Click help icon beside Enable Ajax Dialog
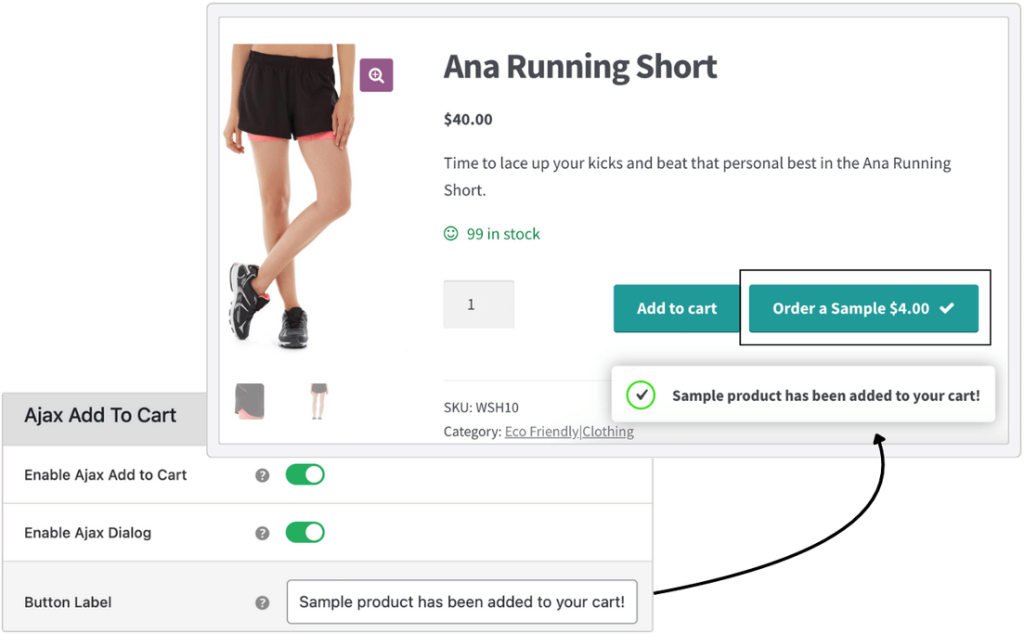1024x634 pixels. pos(263,533)
